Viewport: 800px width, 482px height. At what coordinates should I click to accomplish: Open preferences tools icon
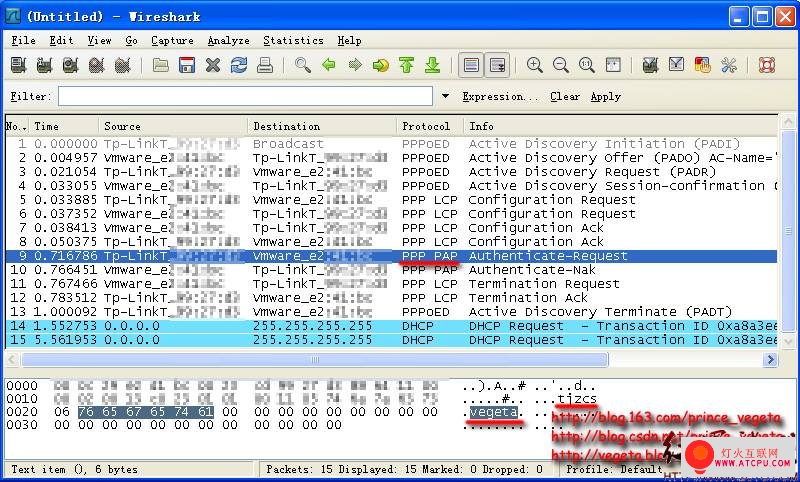[729, 65]
